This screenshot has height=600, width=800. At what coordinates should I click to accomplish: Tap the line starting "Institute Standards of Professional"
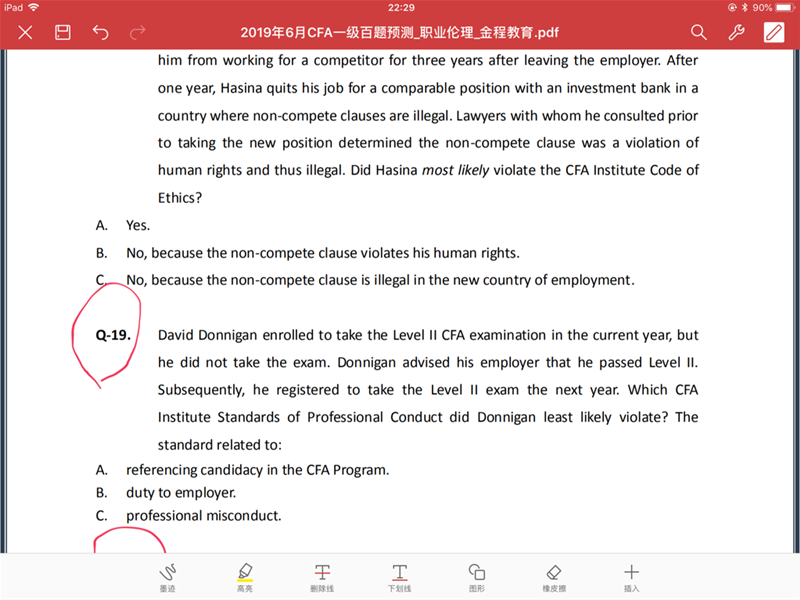coord(428,417)
